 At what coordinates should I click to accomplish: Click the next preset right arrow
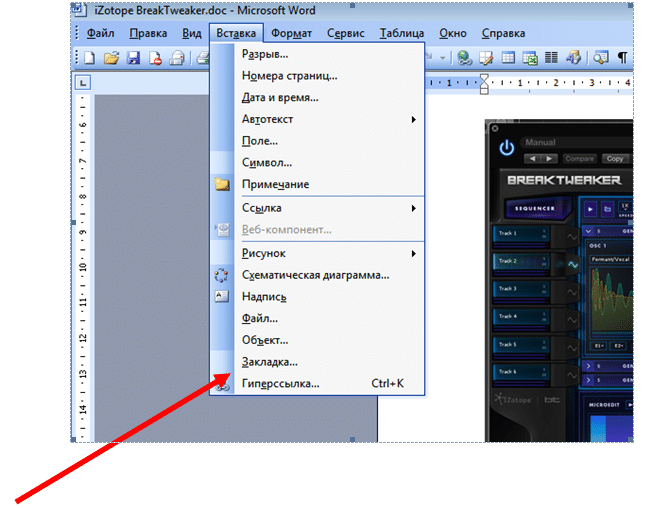(x=549, y=159)
